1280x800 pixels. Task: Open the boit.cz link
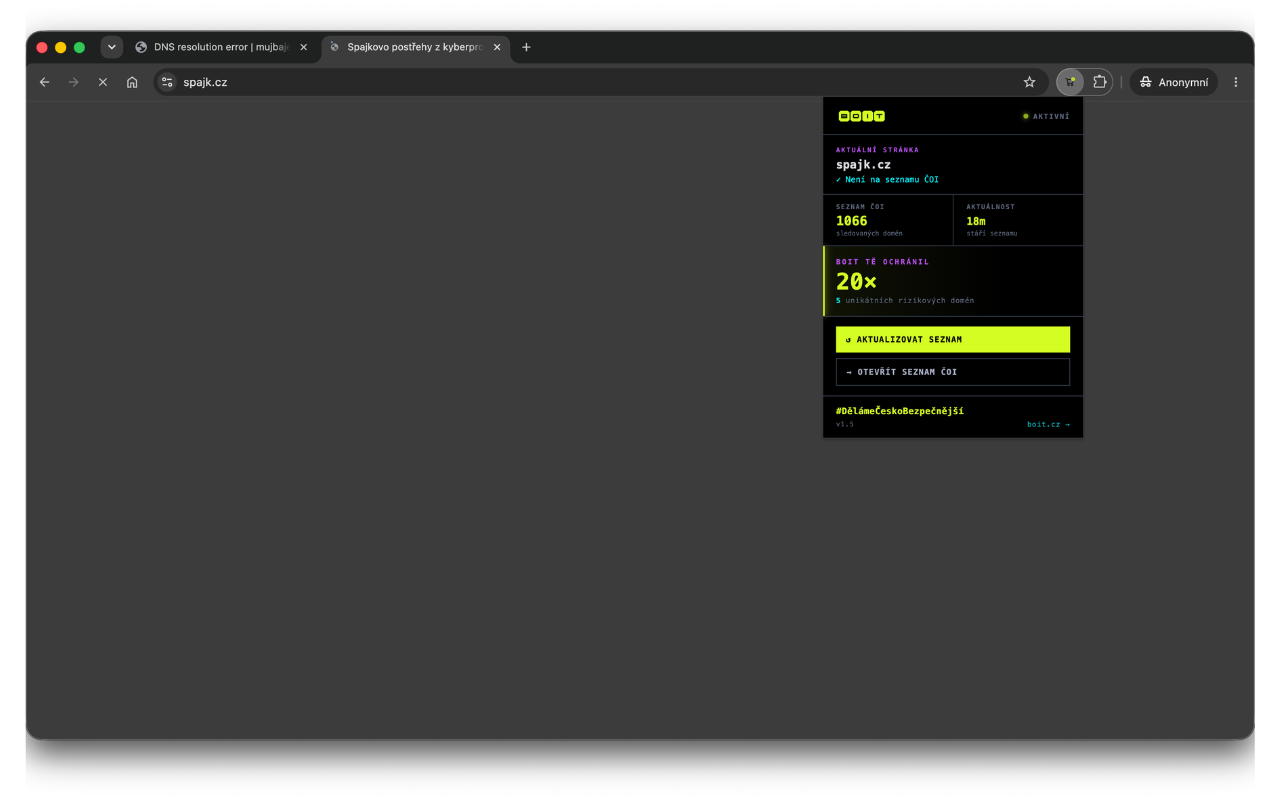(1048, 424)
